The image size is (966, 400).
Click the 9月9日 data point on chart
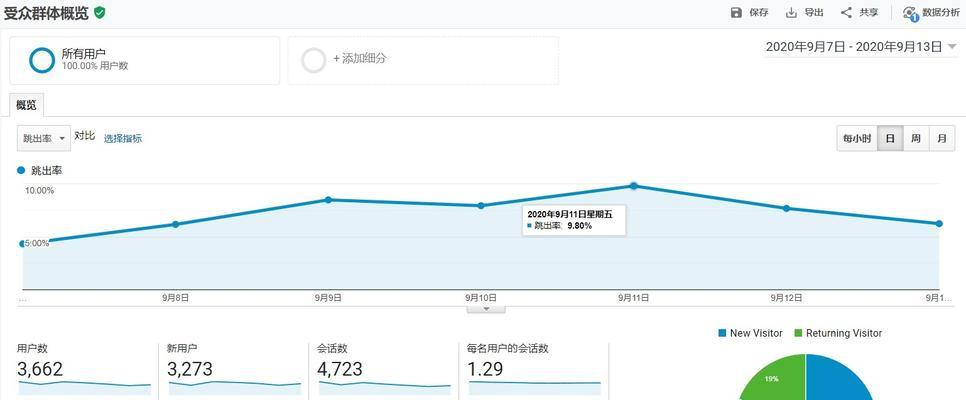[328, 200]
